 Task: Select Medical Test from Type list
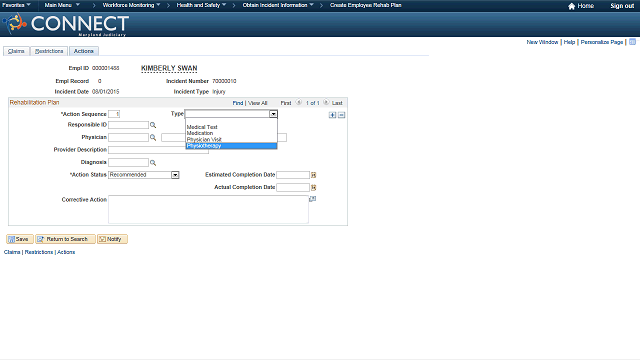[x=231, y=127]
